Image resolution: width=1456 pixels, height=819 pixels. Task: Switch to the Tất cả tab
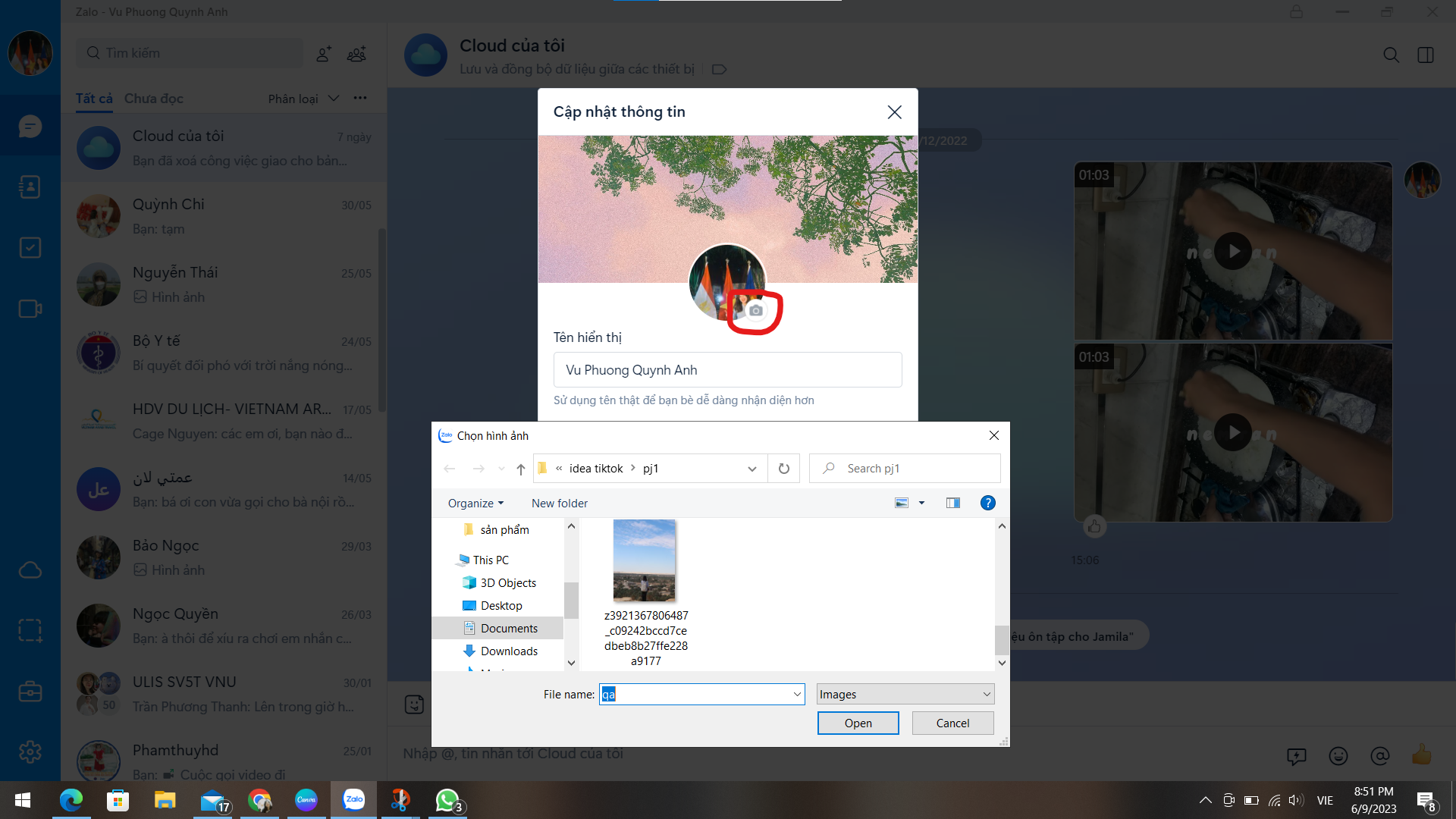[x=94, y=99]
